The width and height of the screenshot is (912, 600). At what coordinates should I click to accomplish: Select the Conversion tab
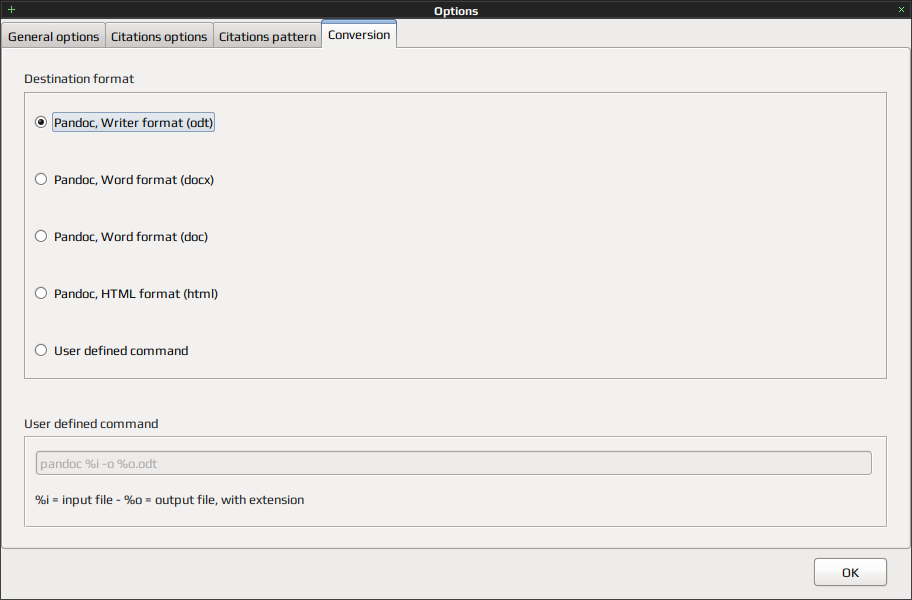click(359, 34)
